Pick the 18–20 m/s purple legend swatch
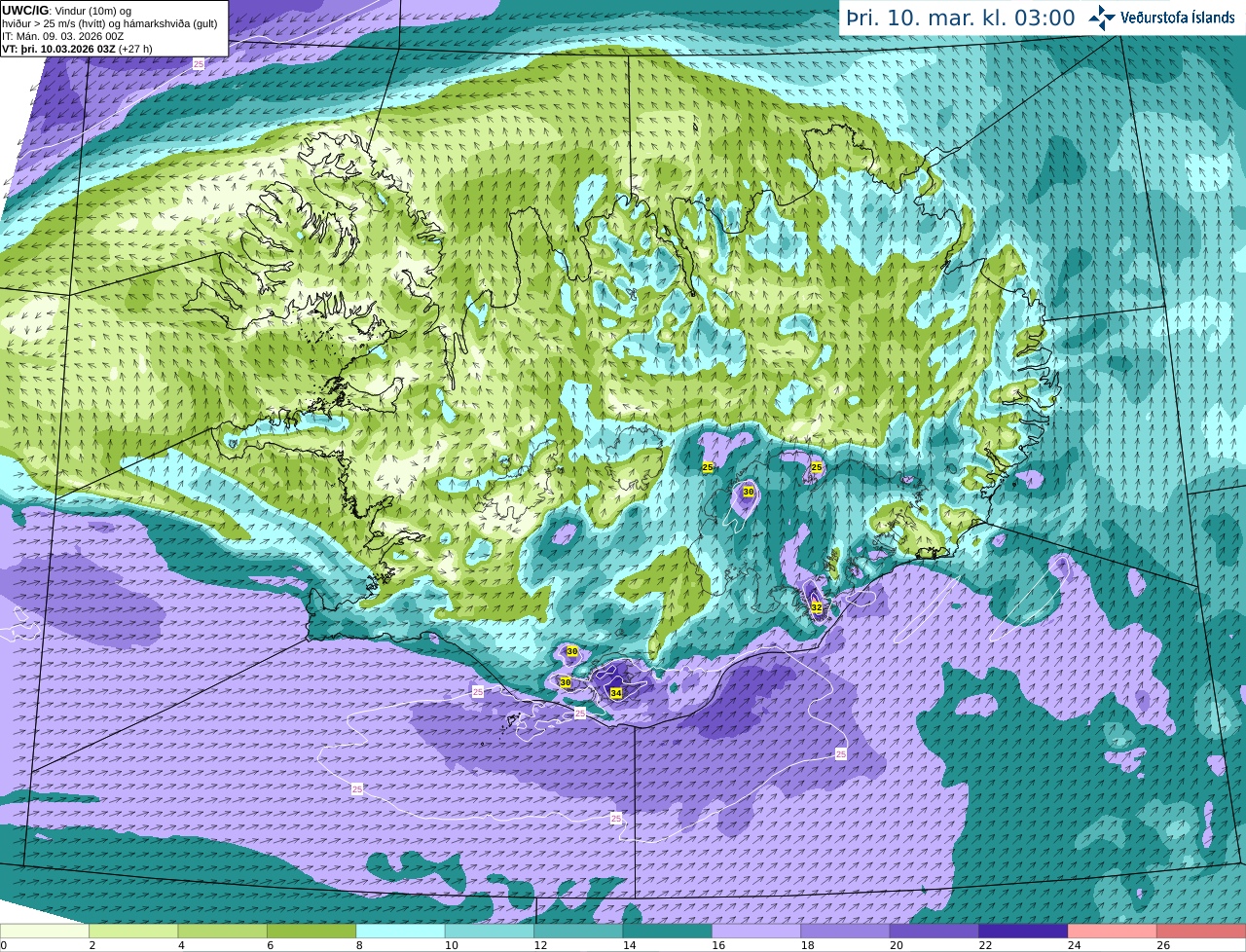 [x=845, y=931]
